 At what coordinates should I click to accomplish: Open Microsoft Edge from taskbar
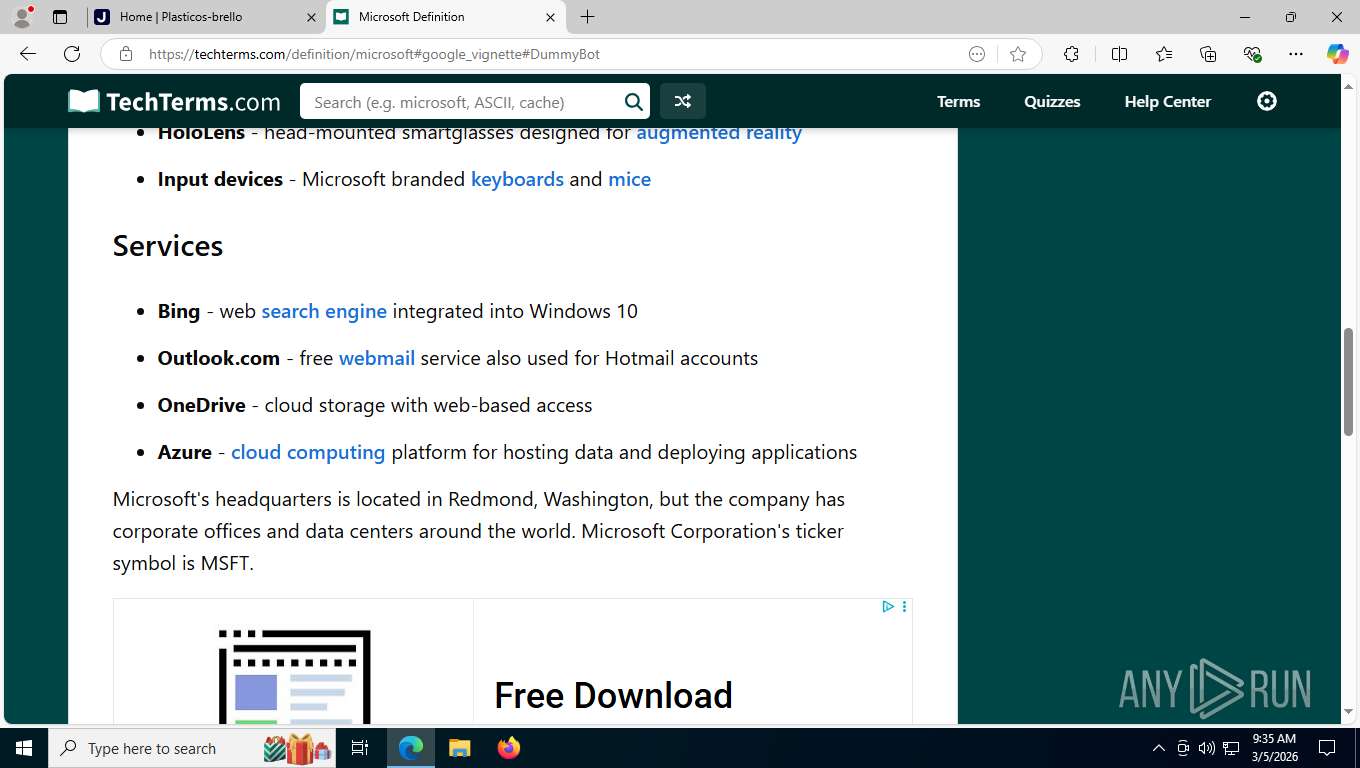tap(411, 748)
